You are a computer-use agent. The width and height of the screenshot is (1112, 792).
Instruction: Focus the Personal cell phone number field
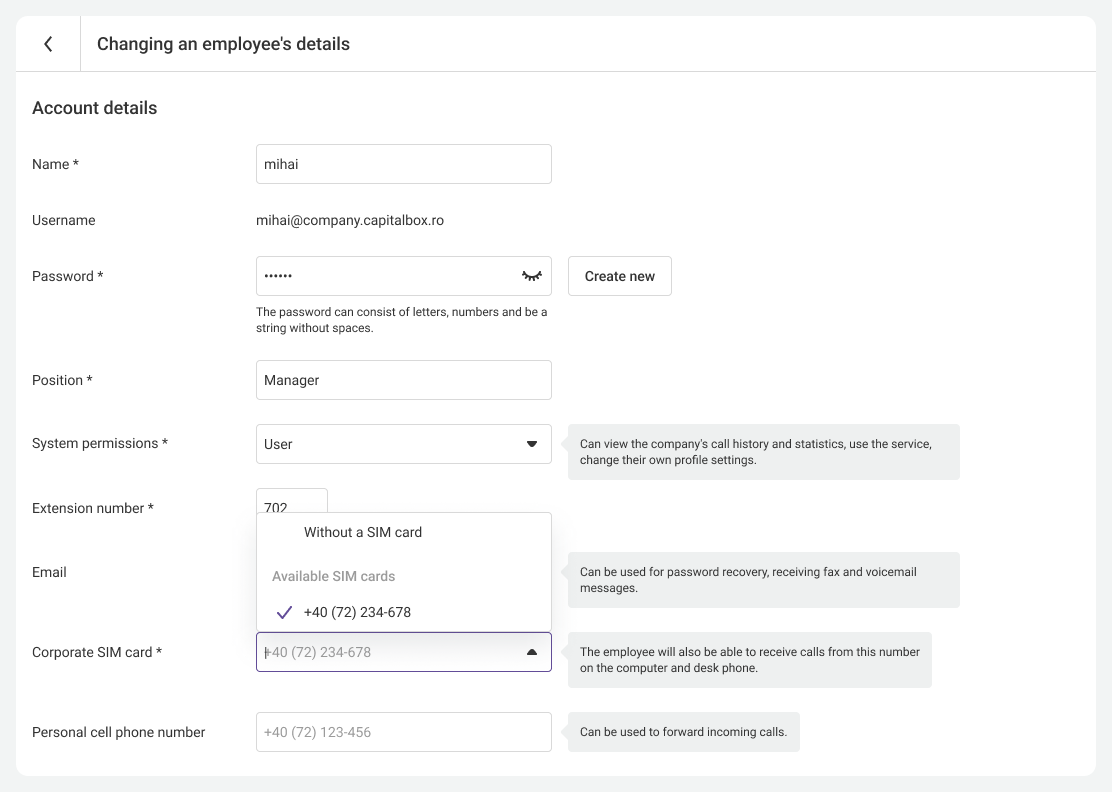(403, 732)
